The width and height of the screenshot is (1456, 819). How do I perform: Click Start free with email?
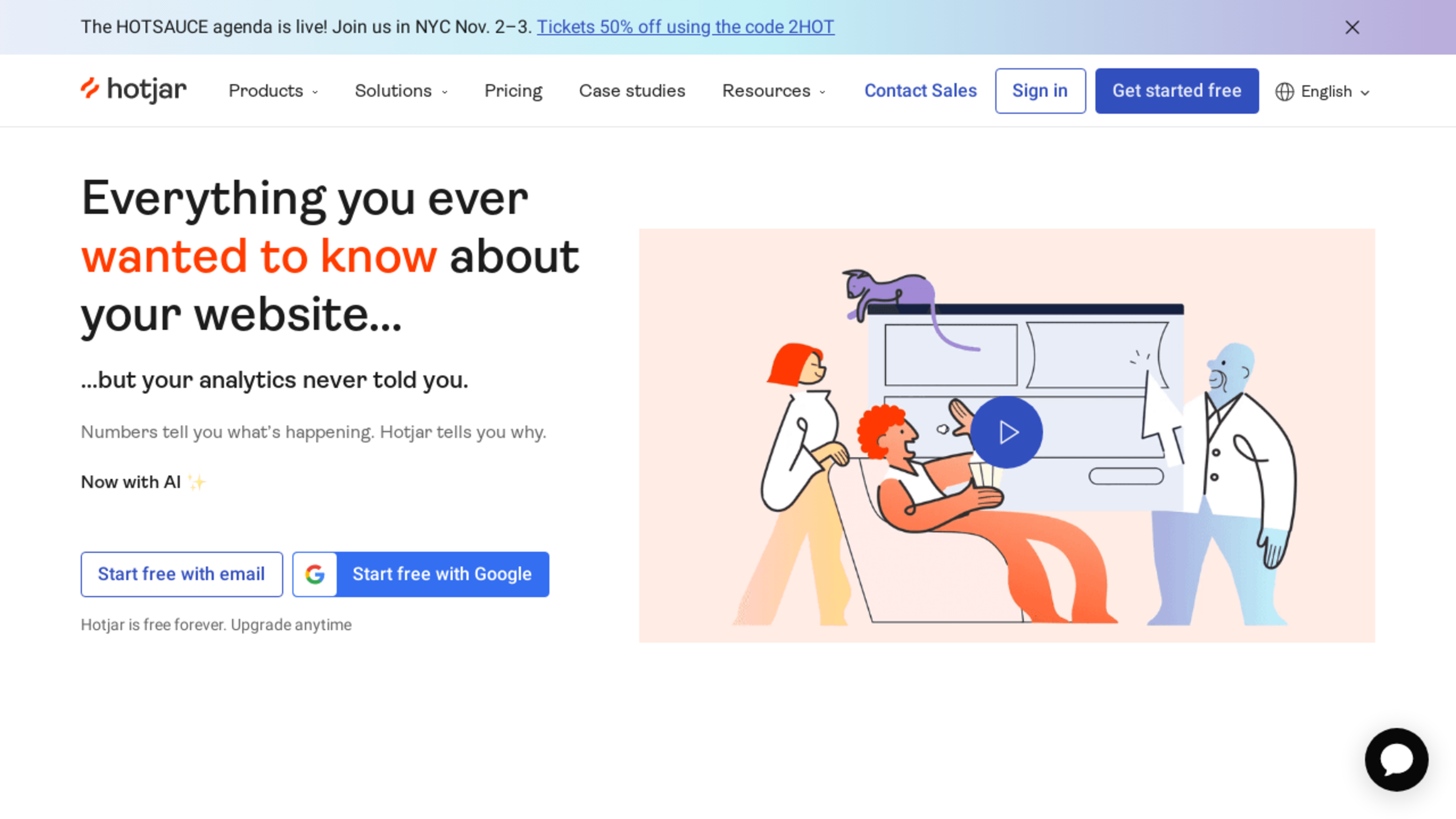[182, 574]
